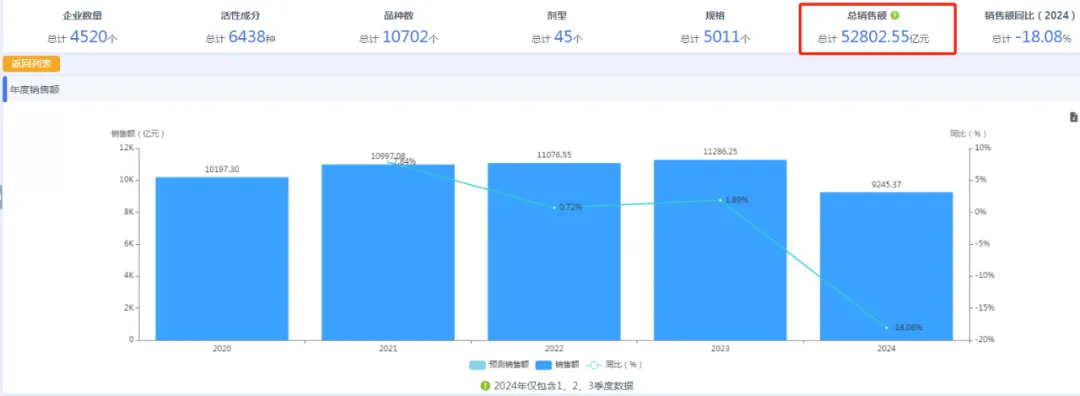Click the 1.89% point on the line
1080x396 pixels.
[720, 200]
